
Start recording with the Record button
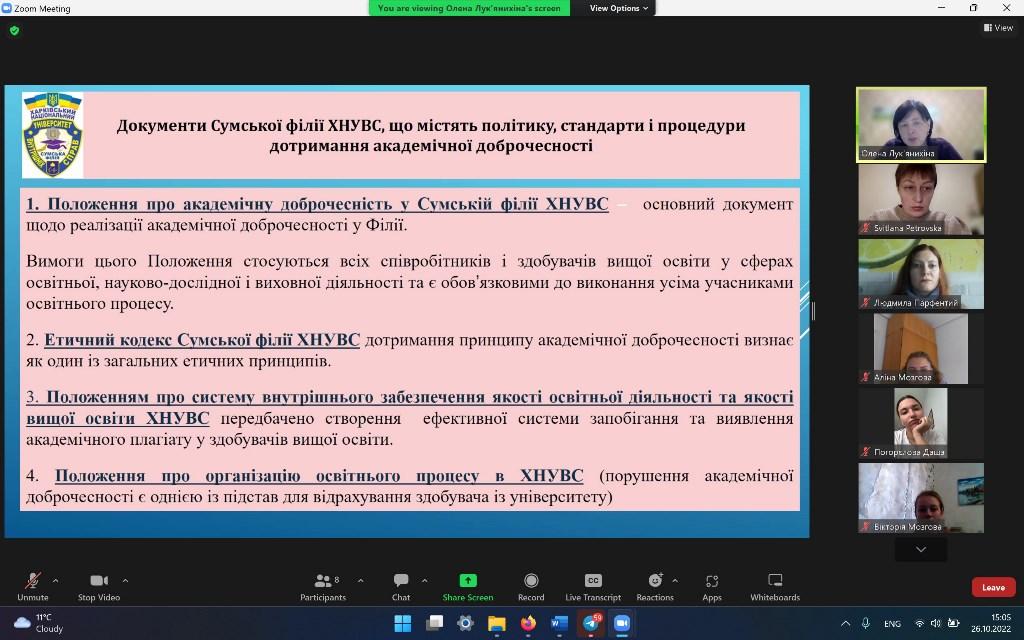pos(531,586)
